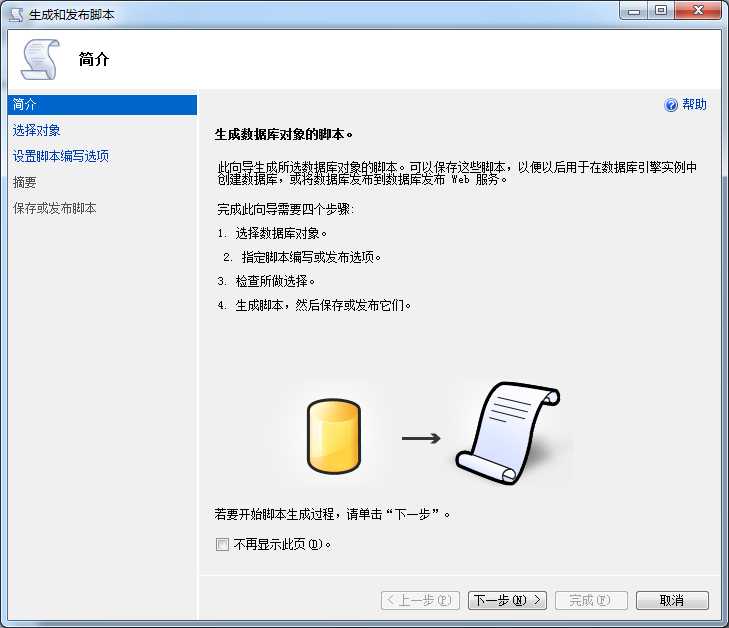Click step text 指定脚本编写或发布选项
The image size is (729, 628).
click(311, 257)
